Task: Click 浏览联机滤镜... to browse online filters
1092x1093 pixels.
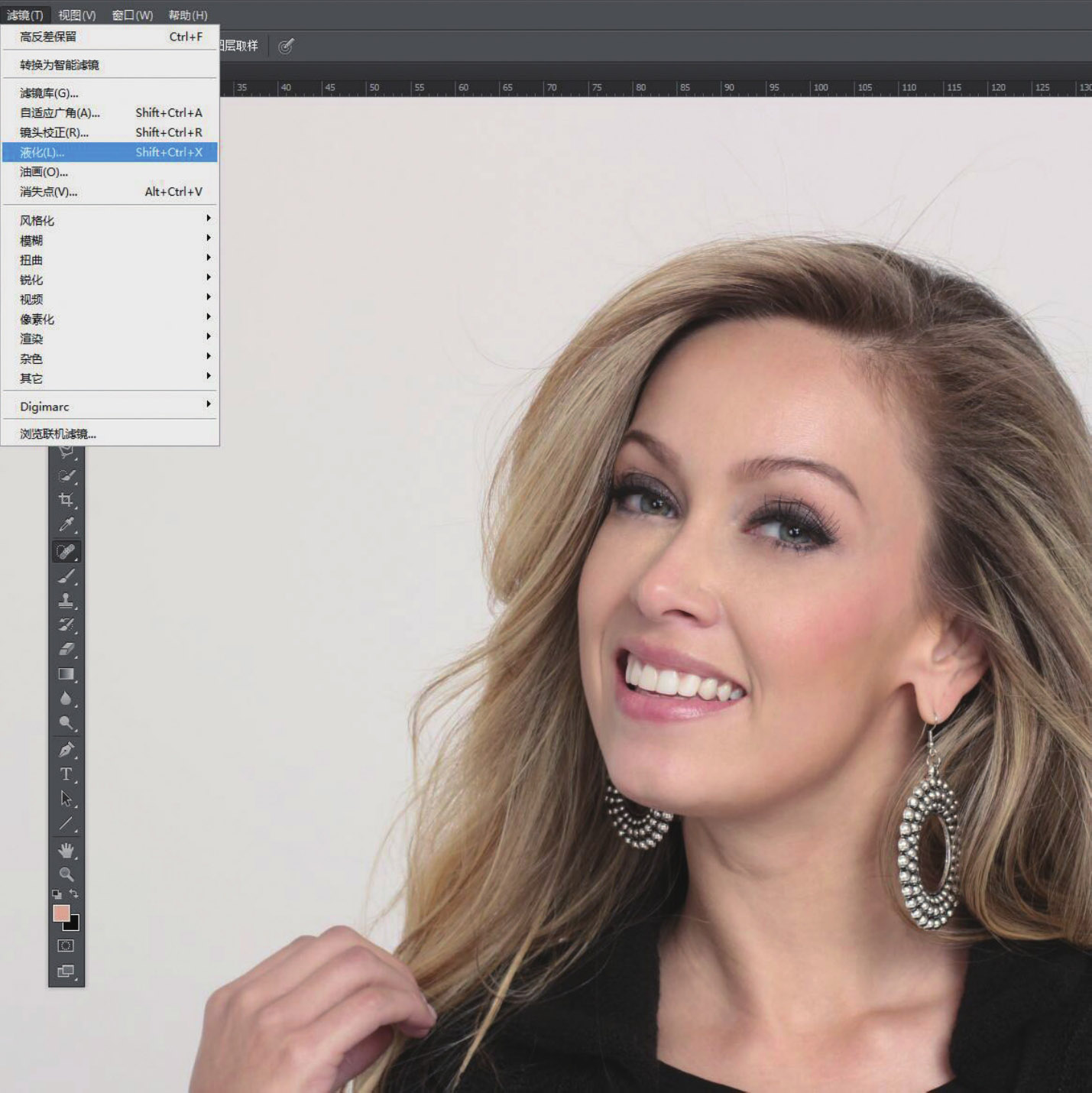Action: pos(58,434)
